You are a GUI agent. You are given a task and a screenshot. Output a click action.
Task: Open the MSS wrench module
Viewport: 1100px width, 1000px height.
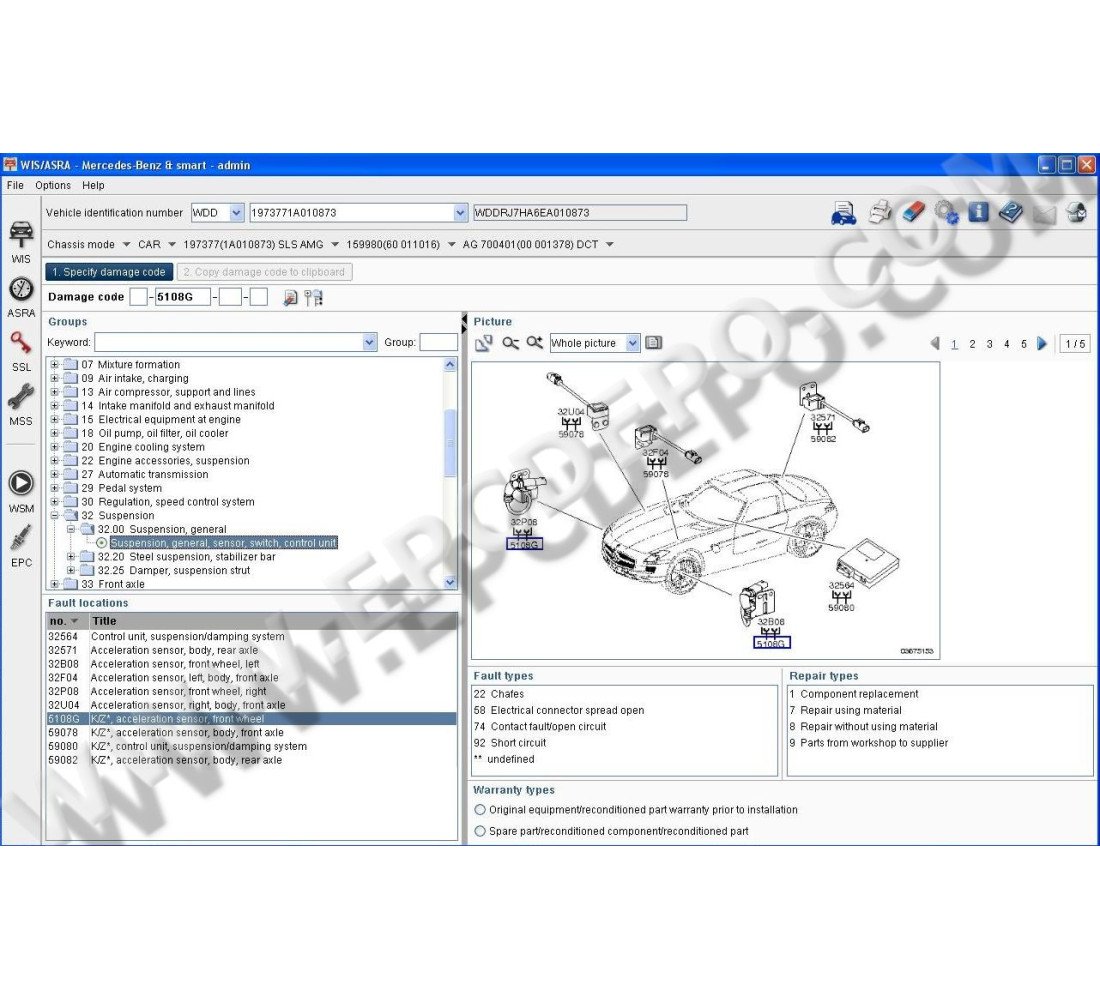[21, 405]
